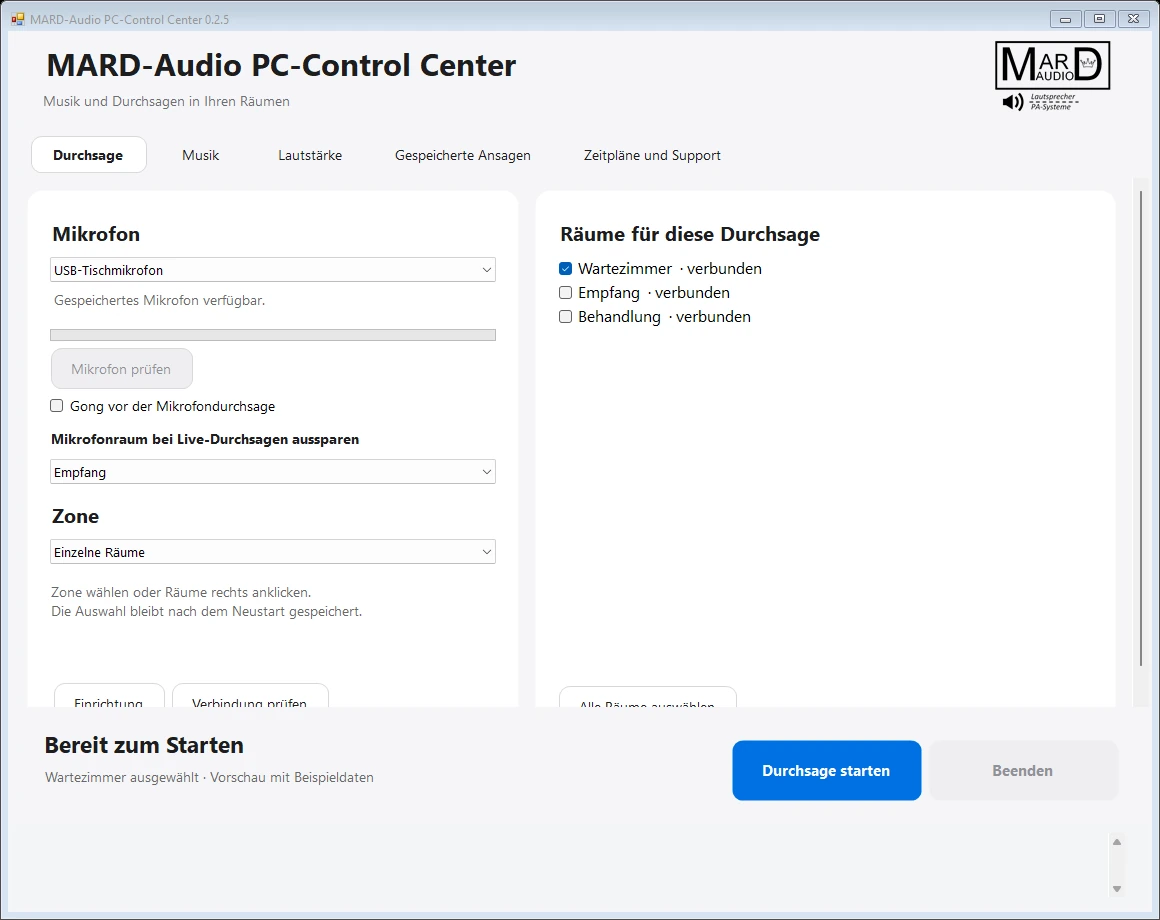The height and width of the screenshot is (920, 1160).
Task: Click the Einrichtung button
Action: 109,696
